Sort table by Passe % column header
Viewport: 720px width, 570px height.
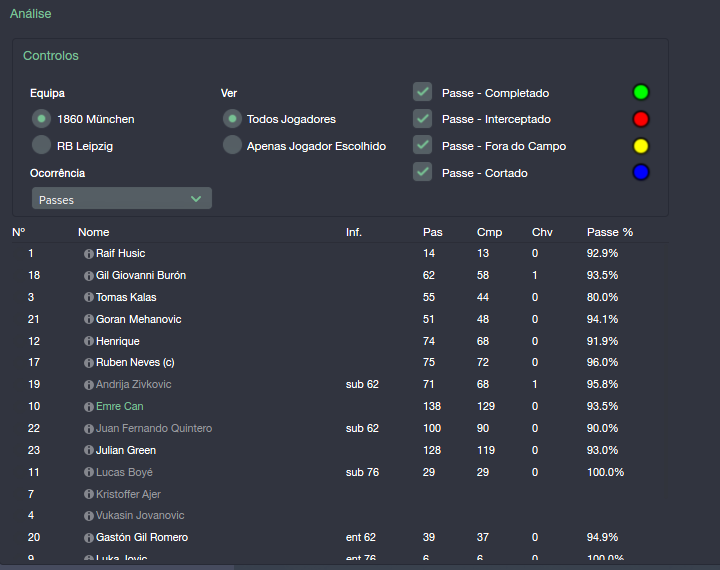[610, 232]
